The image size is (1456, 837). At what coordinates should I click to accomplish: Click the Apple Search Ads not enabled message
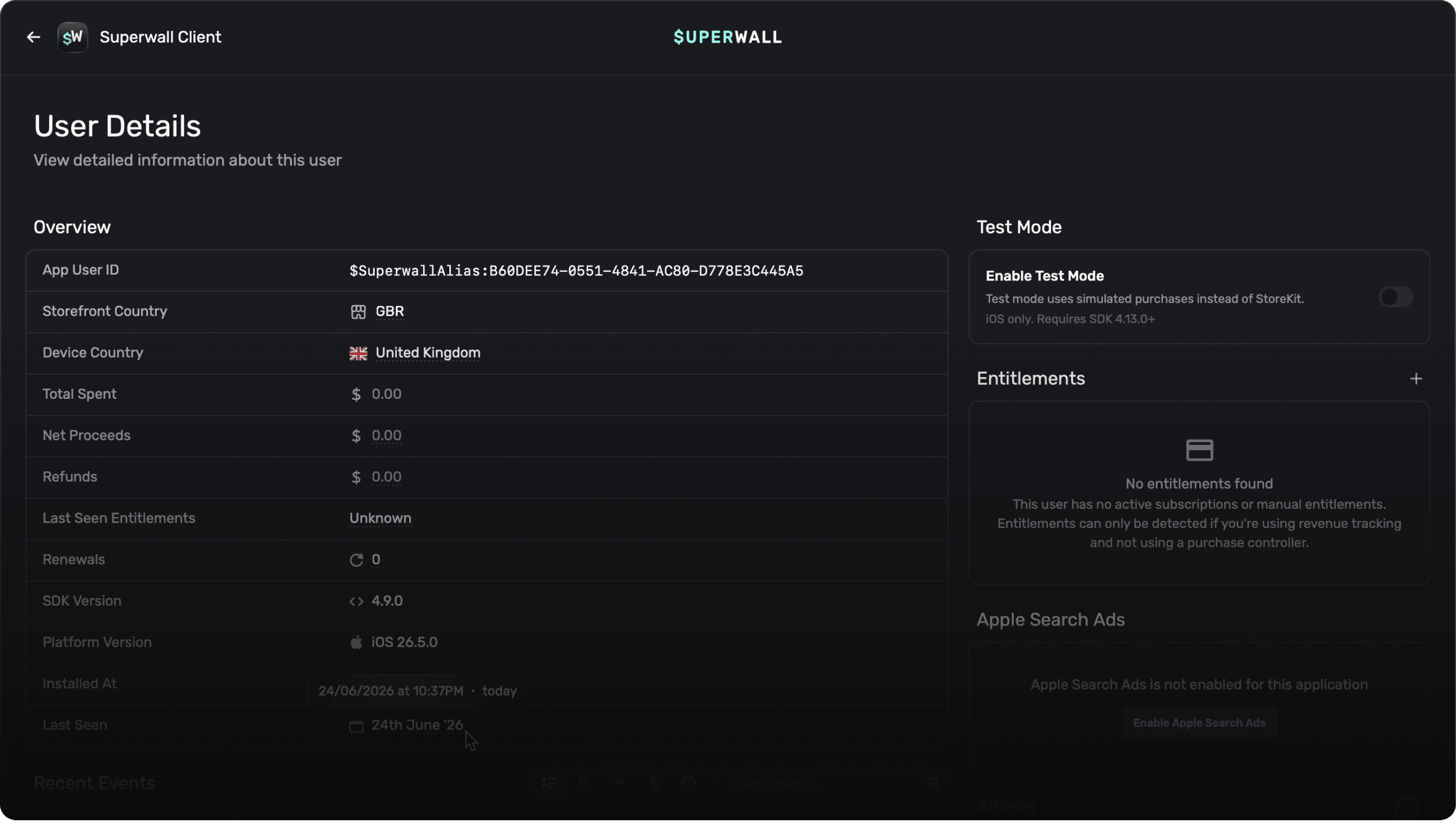[x=1199, y=685]
